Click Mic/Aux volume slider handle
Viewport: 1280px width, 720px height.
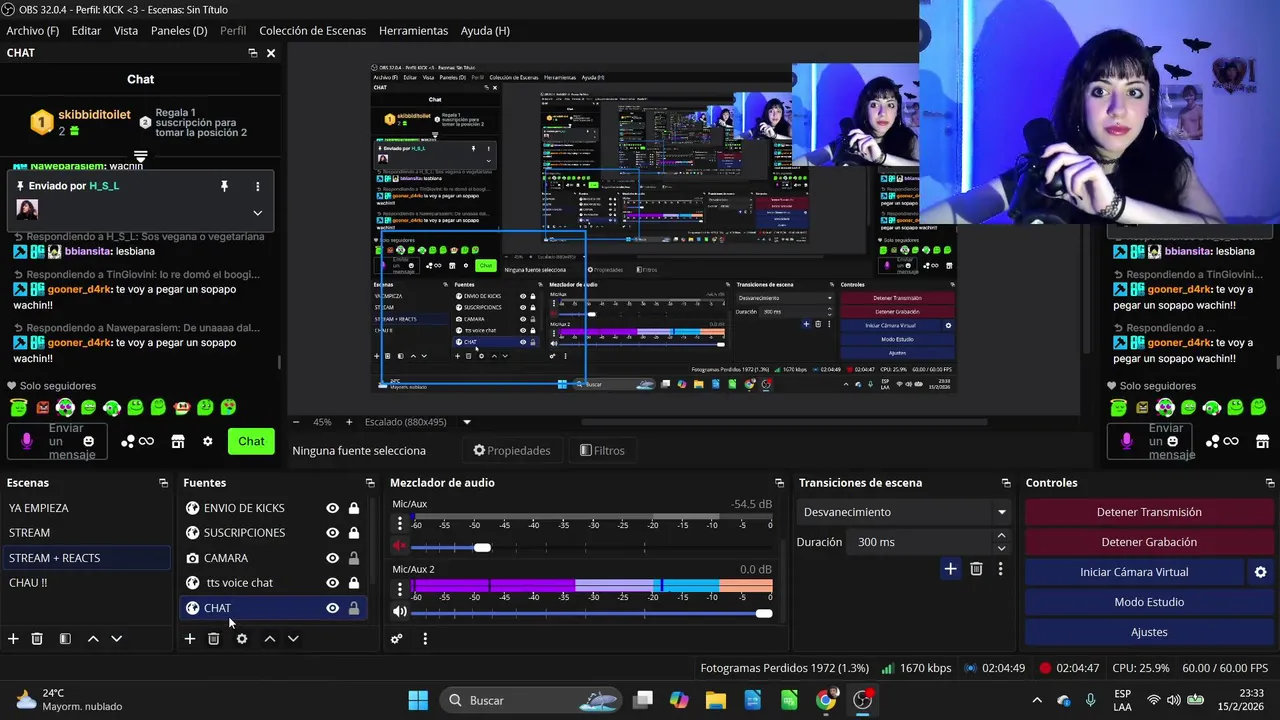pos(482,547)
